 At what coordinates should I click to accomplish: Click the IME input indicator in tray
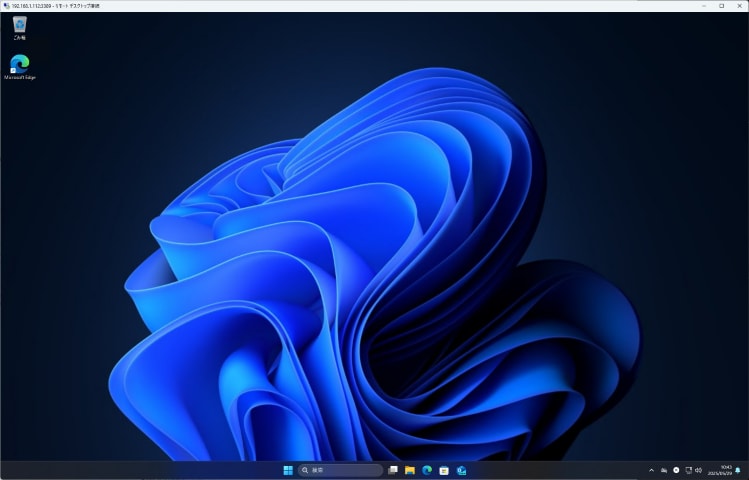663,470
